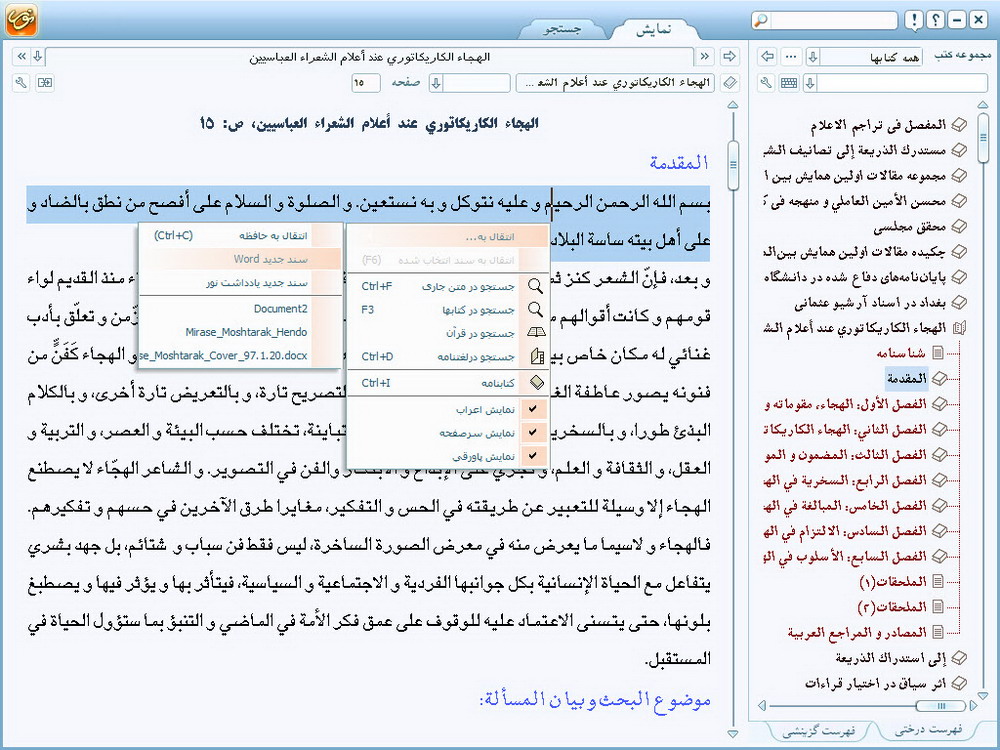Click the Noor application logo
Image resolution: width=1000 pixels, height=750 pixels.
(x=21, y=19)
